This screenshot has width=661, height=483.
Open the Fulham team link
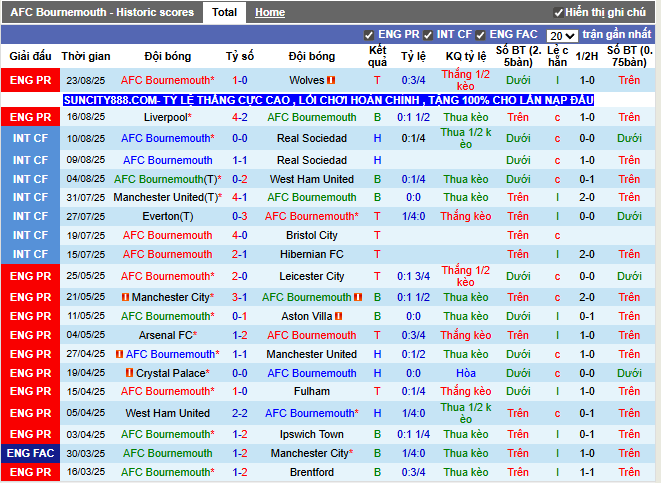[x=312, y=391]
